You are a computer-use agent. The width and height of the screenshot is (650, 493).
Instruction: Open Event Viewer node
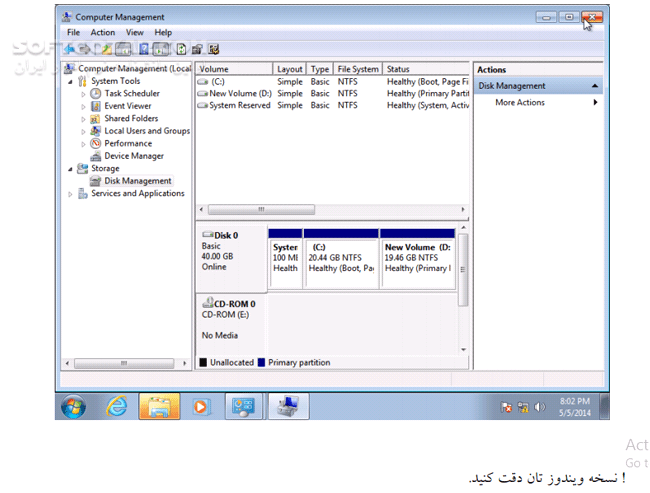(x=127, y=106)
